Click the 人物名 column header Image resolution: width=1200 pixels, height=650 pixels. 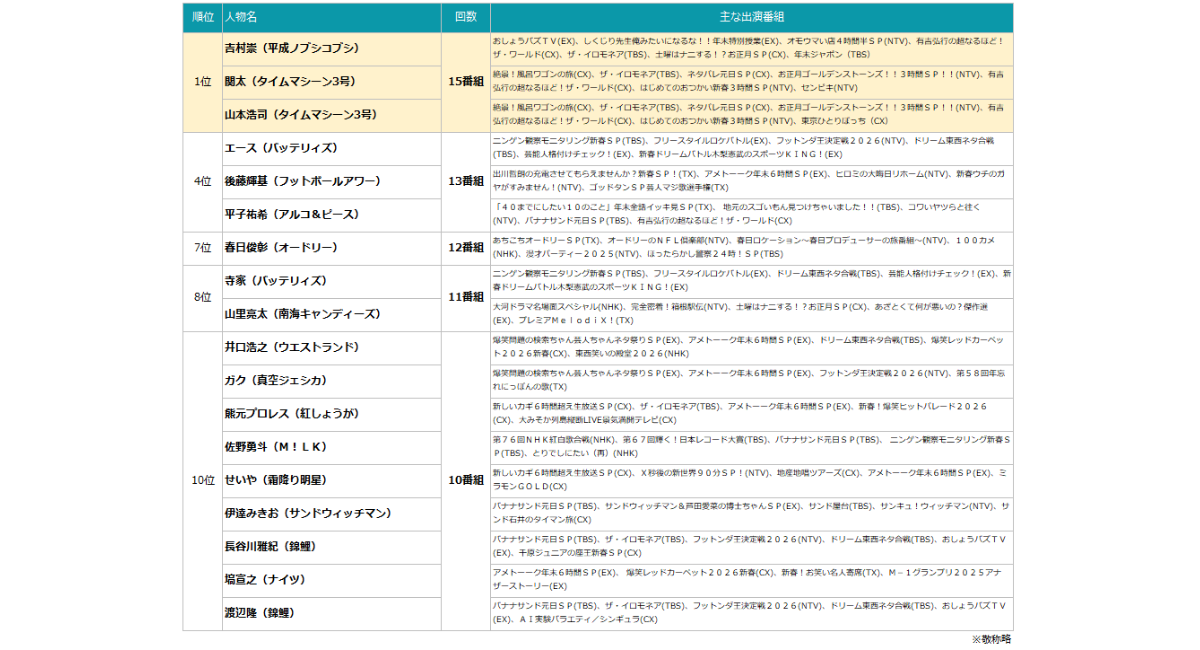(241, 17)
